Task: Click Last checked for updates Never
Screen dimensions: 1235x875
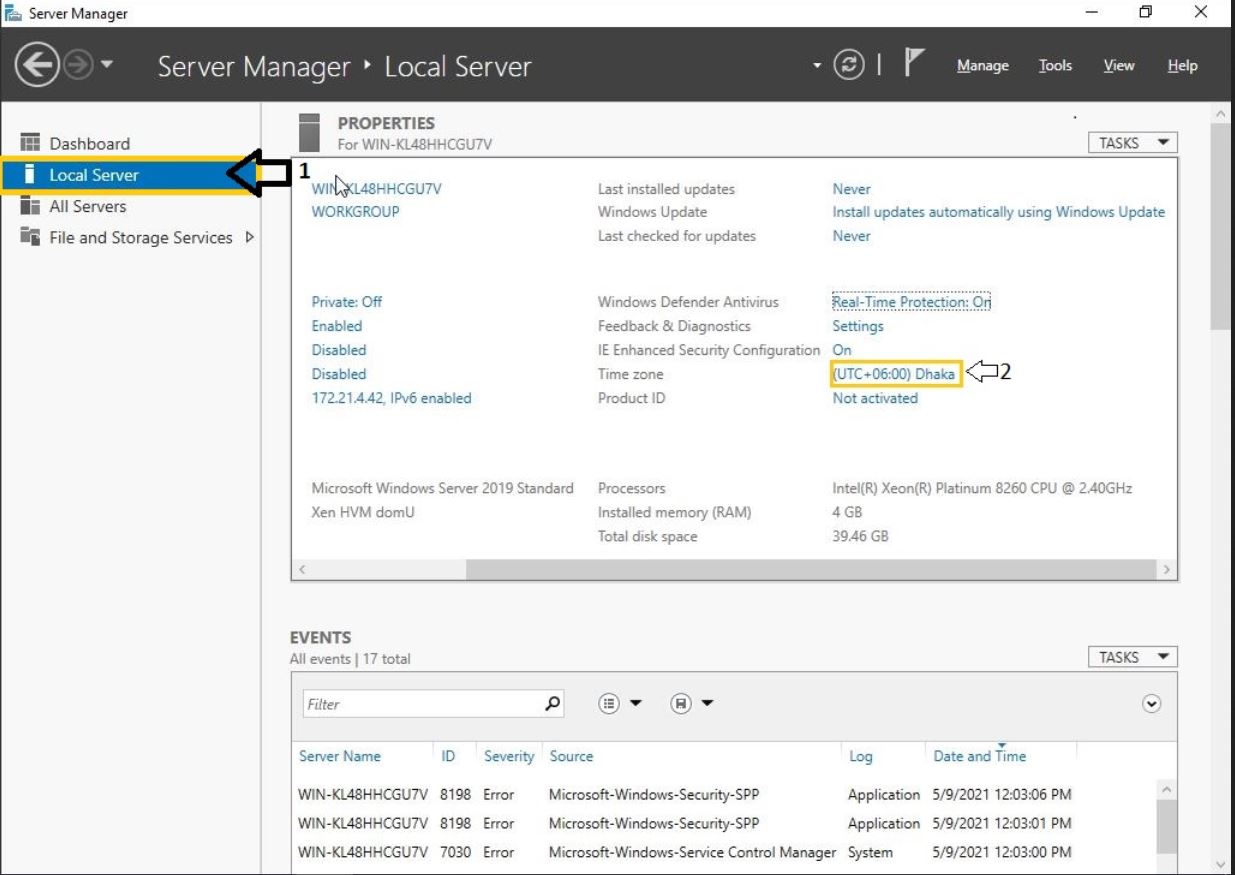Action: [851, 236]
